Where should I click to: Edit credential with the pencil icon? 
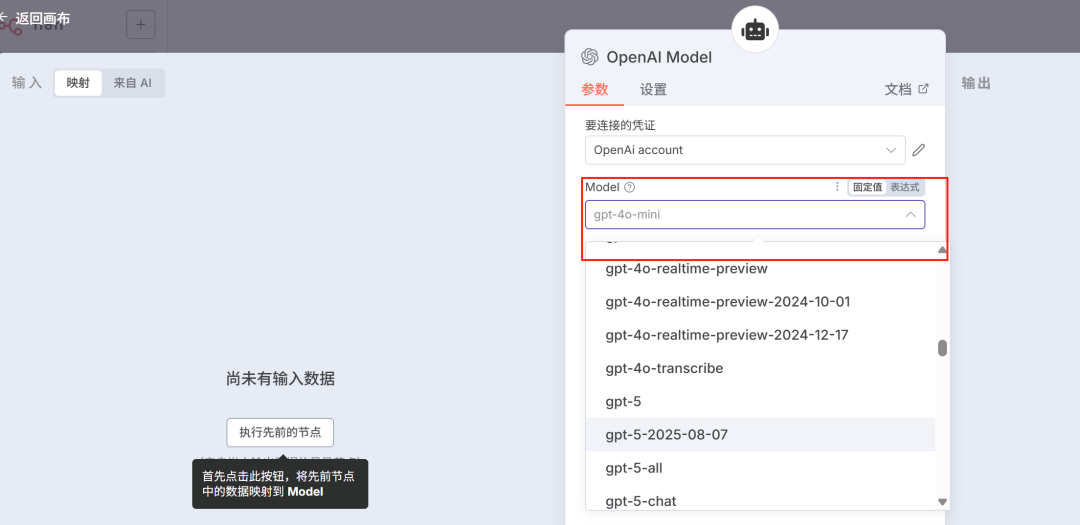(919, 150)
